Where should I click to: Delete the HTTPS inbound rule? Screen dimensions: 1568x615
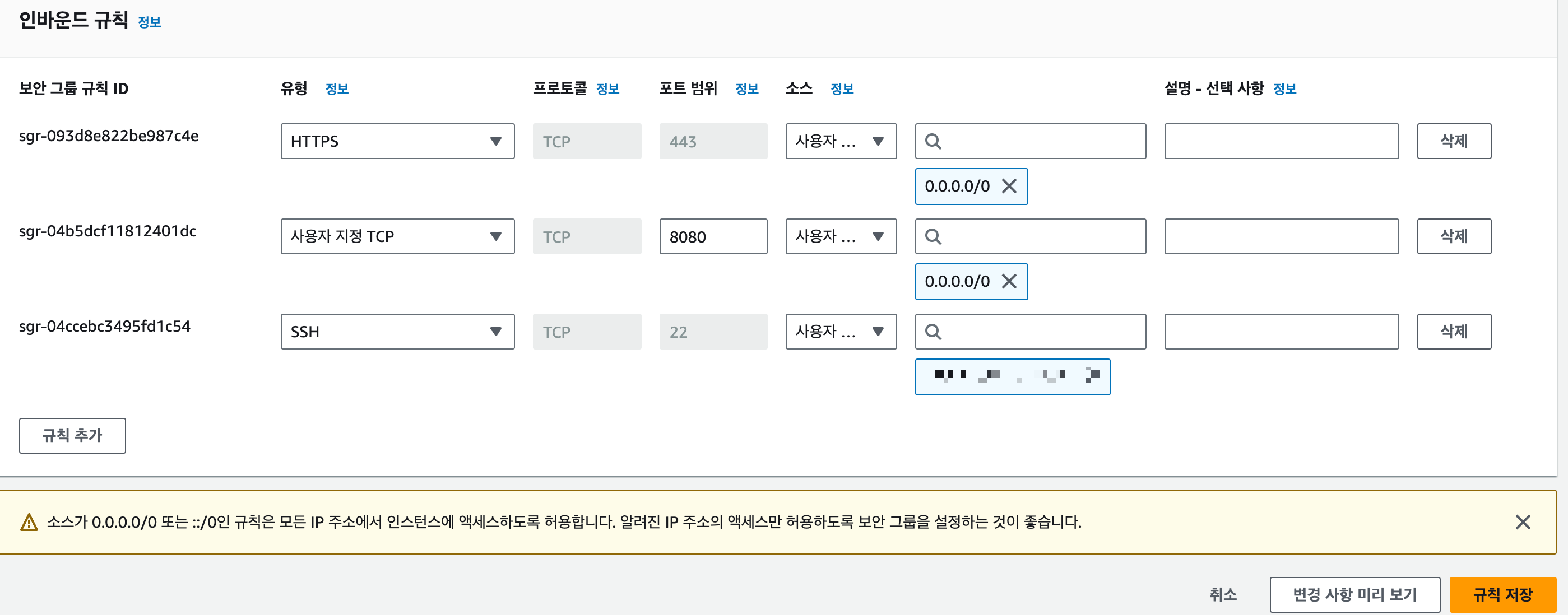tap(1454, 141)
